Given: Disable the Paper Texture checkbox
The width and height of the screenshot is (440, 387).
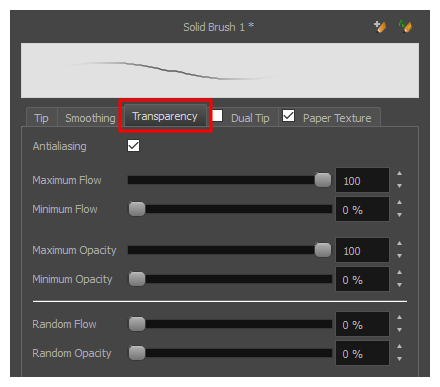Looking at the screenshot, I should [288, 116].
